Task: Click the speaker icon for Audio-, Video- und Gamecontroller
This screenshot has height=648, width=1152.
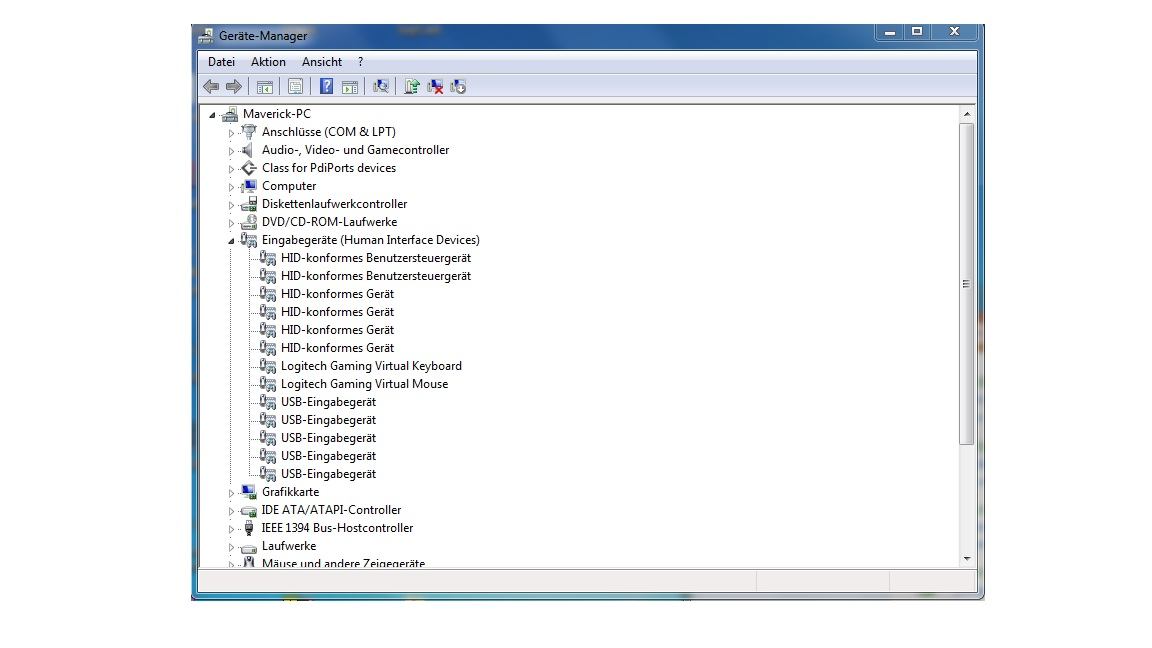Action: point(248,150)
